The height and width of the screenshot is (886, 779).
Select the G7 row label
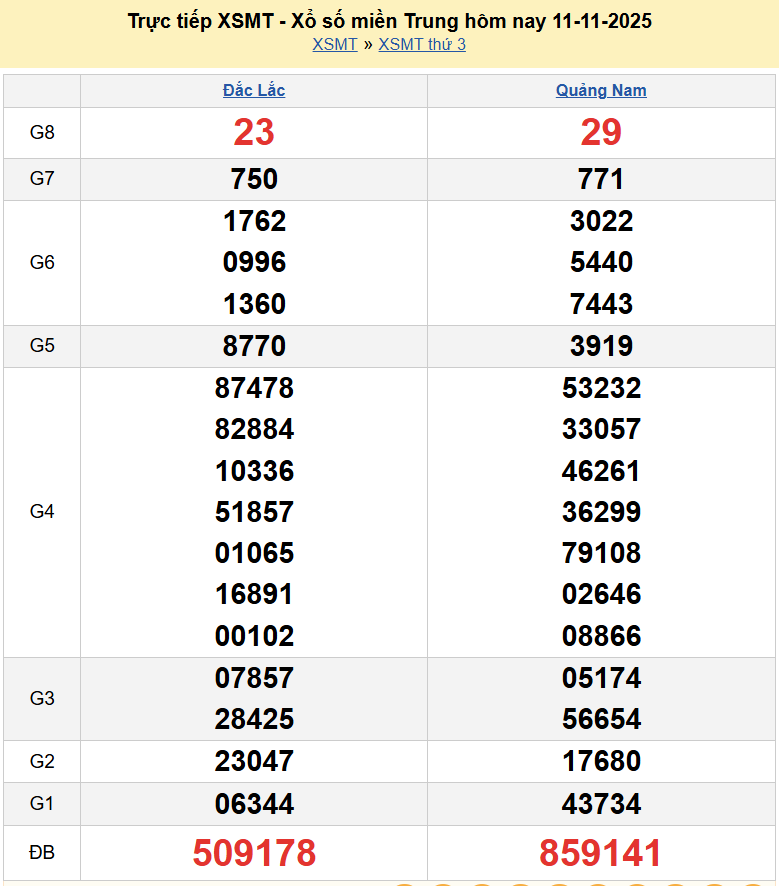[x=42, y=179]
